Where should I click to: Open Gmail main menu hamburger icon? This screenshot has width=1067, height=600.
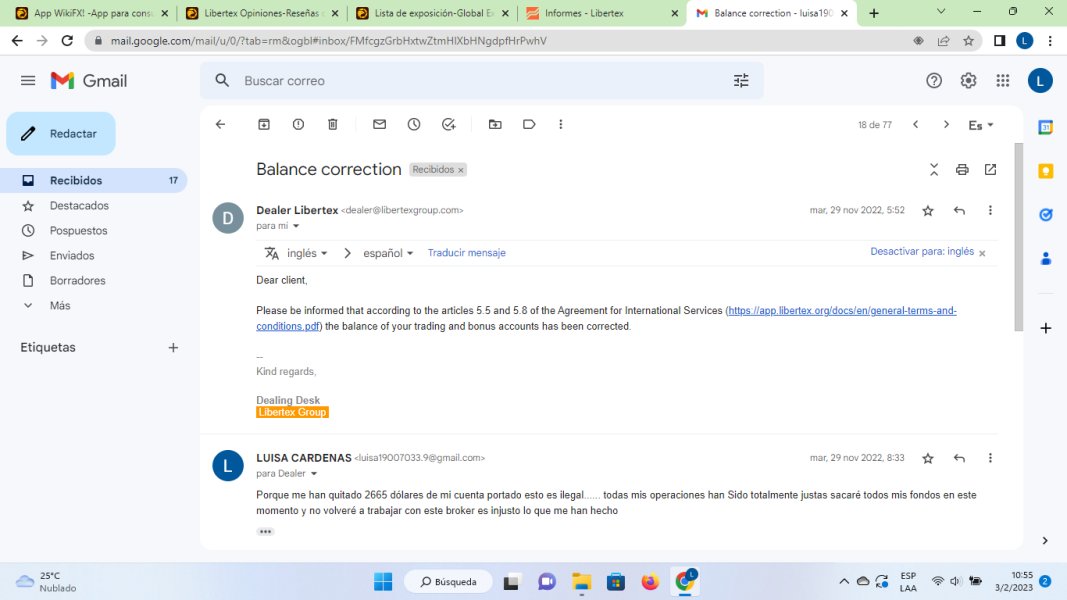point(28,80)
